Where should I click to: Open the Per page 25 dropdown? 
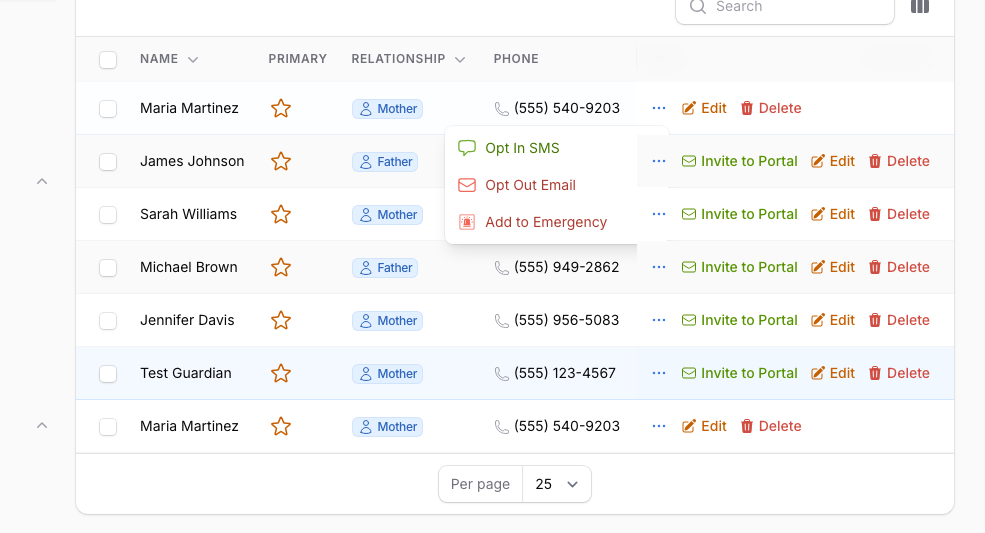point(557,484)
